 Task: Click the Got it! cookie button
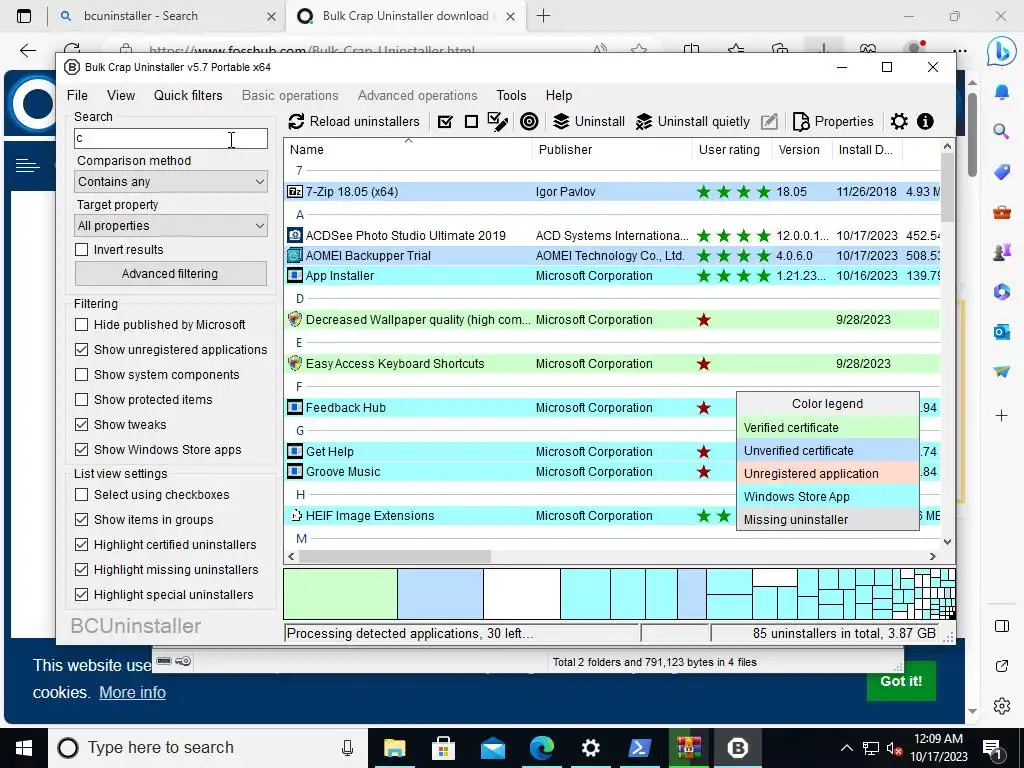click(x=901, y=681)
